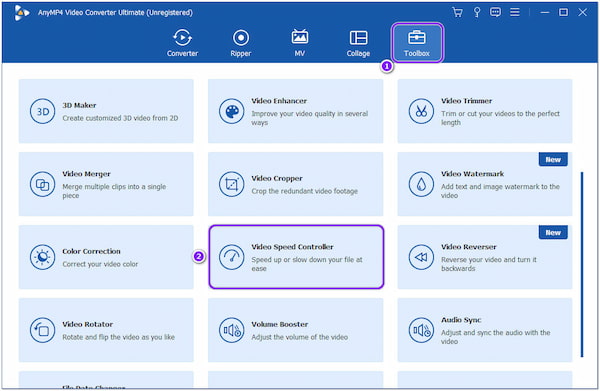
Task: Open the 3D Maker tool title
Action: [79, 105]
